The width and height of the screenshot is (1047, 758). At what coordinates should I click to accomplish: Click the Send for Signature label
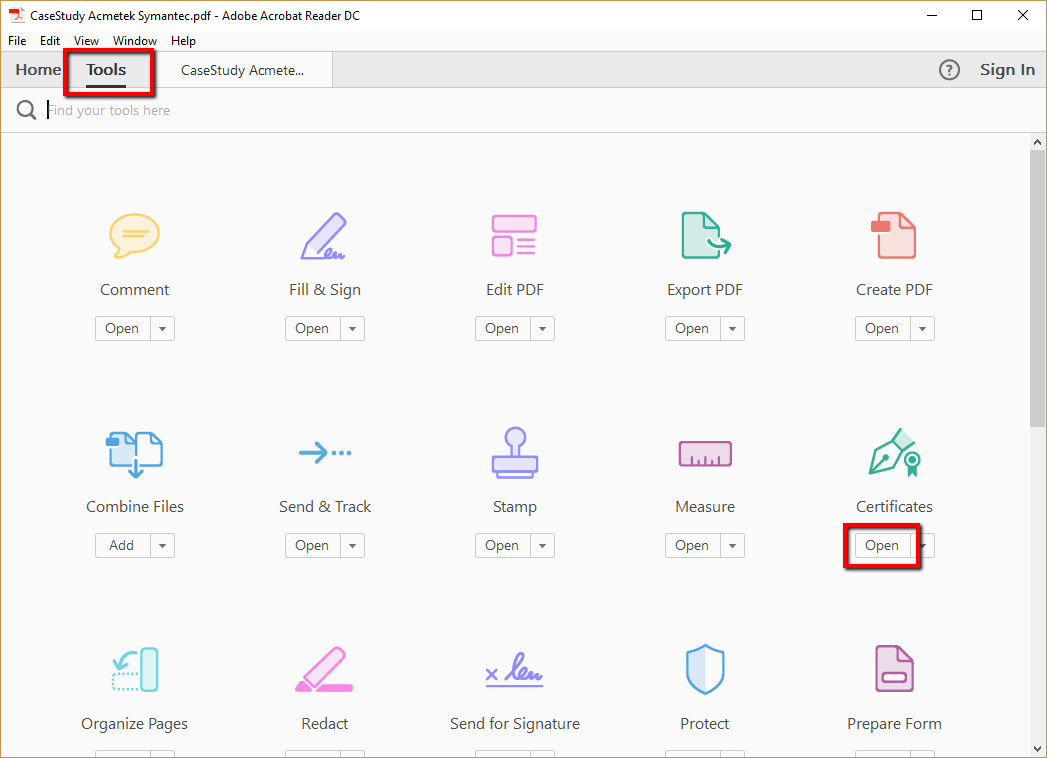(515, 724)
